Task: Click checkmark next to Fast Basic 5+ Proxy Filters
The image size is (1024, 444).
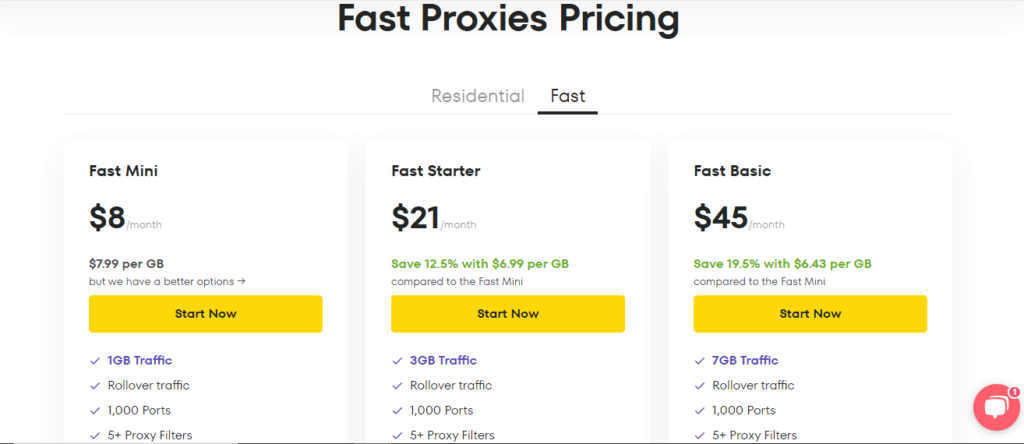Action: (700, 435)
